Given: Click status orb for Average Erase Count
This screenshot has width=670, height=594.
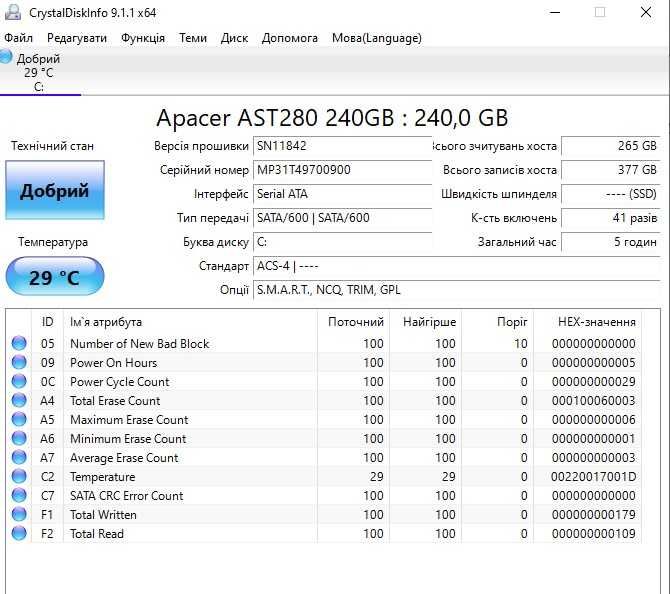Looking at the screenshot, I should pos(19,457).
